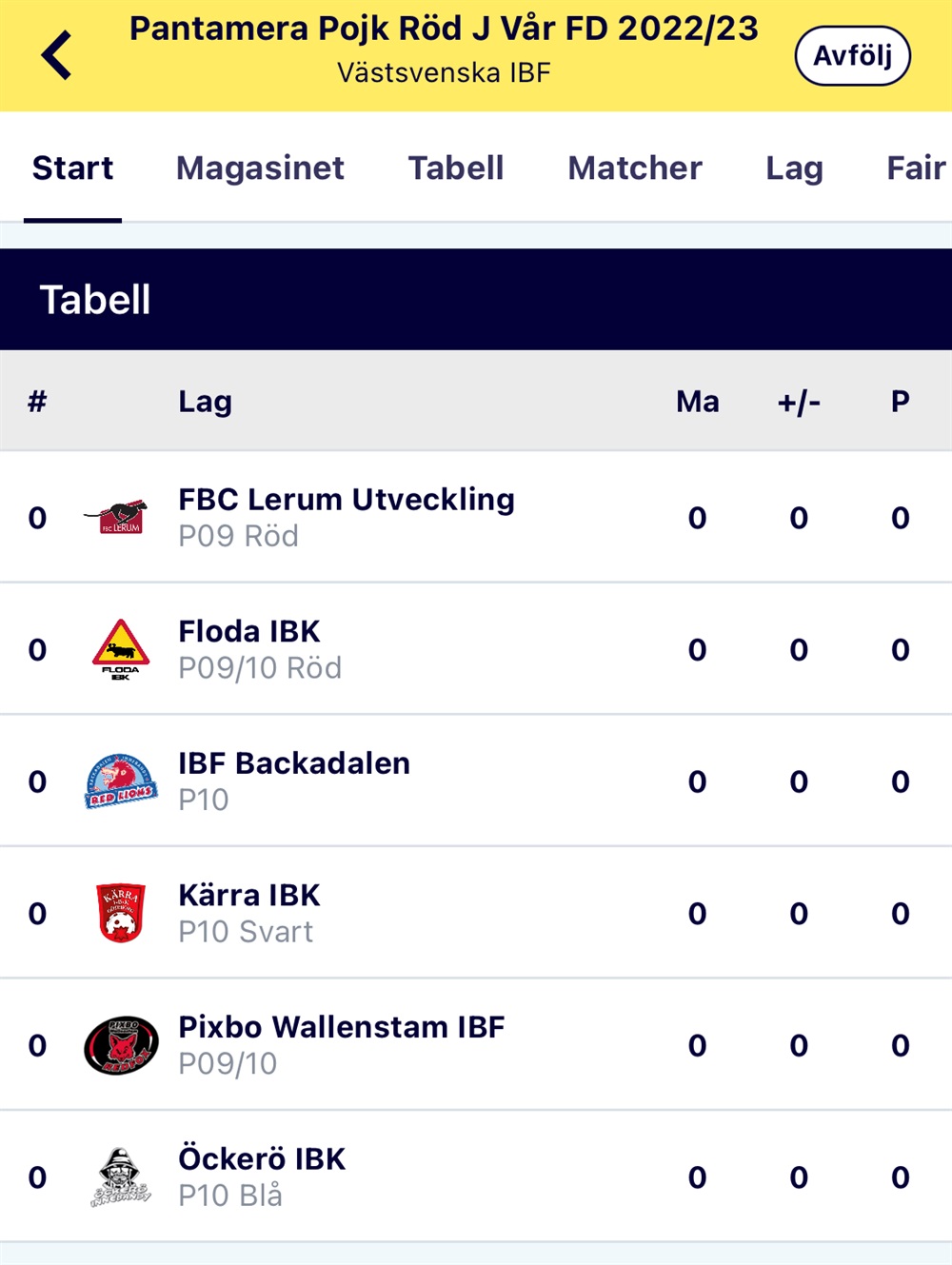Open FBC Lerum Utveckling team link
The image size is (952, 1265).
(347, 499)
